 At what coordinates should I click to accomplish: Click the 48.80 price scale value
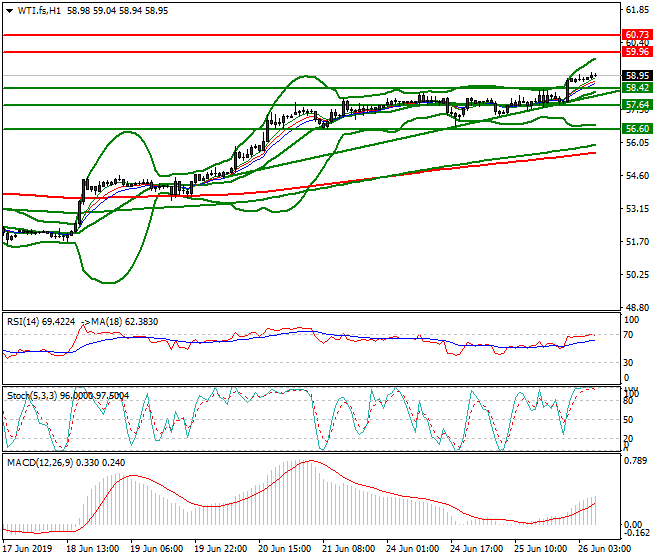pyautogui.click(x=637, y=308)
